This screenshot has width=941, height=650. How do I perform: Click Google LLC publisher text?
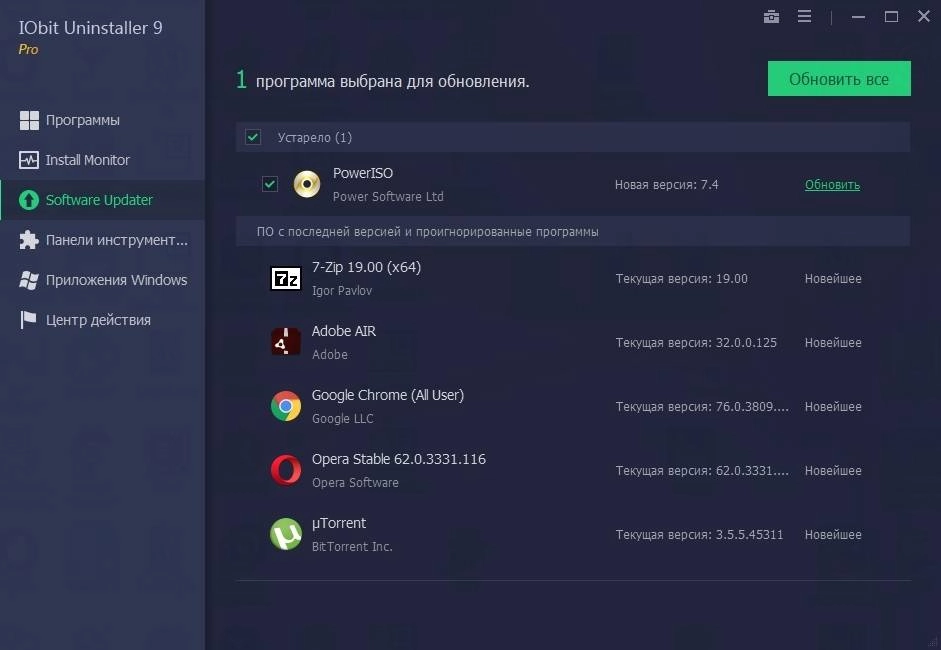point(342,418)
